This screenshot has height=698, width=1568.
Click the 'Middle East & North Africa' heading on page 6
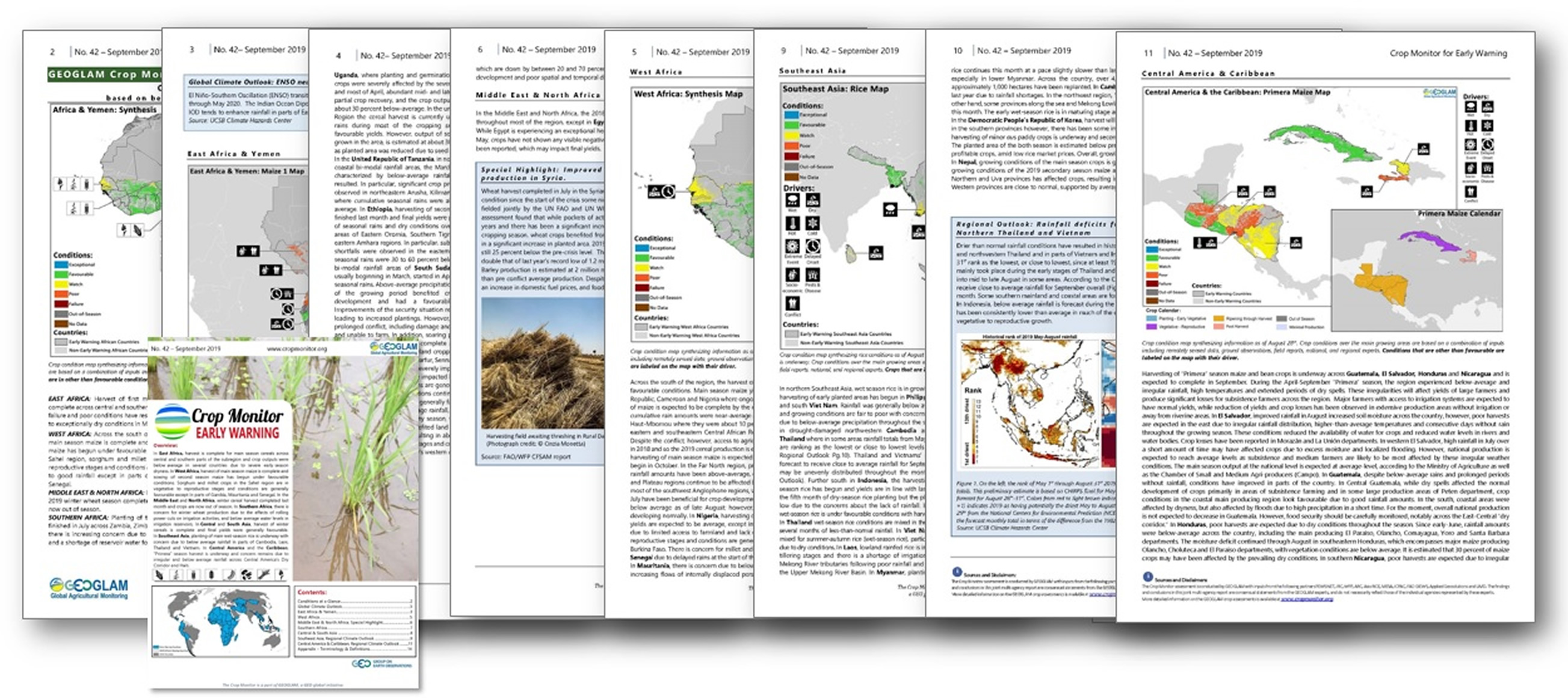click(x=537, y=95)
